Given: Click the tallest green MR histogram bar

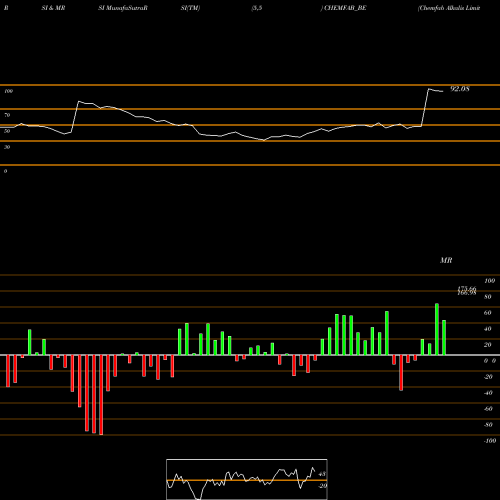Looking at the screenshot, I should pos(437,329).
